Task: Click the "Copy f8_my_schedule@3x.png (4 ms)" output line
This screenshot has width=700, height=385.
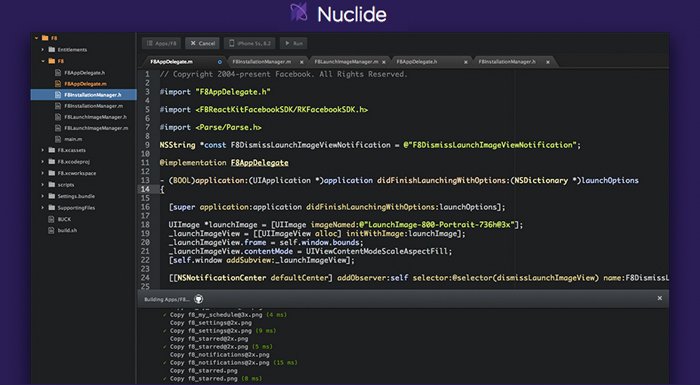Action: pos(225,315)
